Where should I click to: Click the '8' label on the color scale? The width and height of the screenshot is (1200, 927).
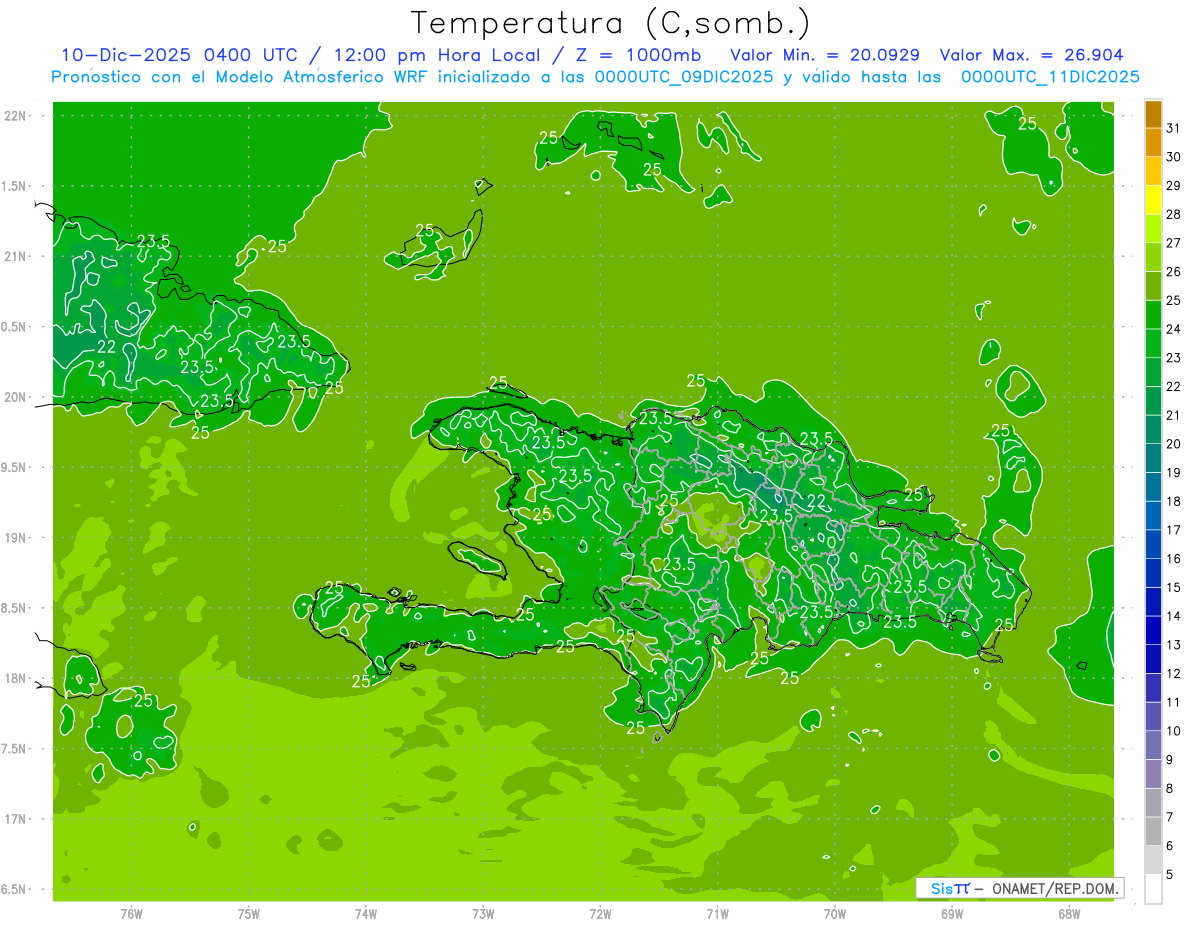point(1169,788)
